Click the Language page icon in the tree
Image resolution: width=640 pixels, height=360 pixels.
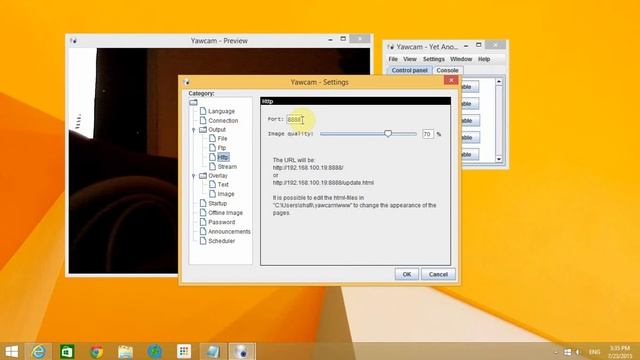[x=203, y=111]
